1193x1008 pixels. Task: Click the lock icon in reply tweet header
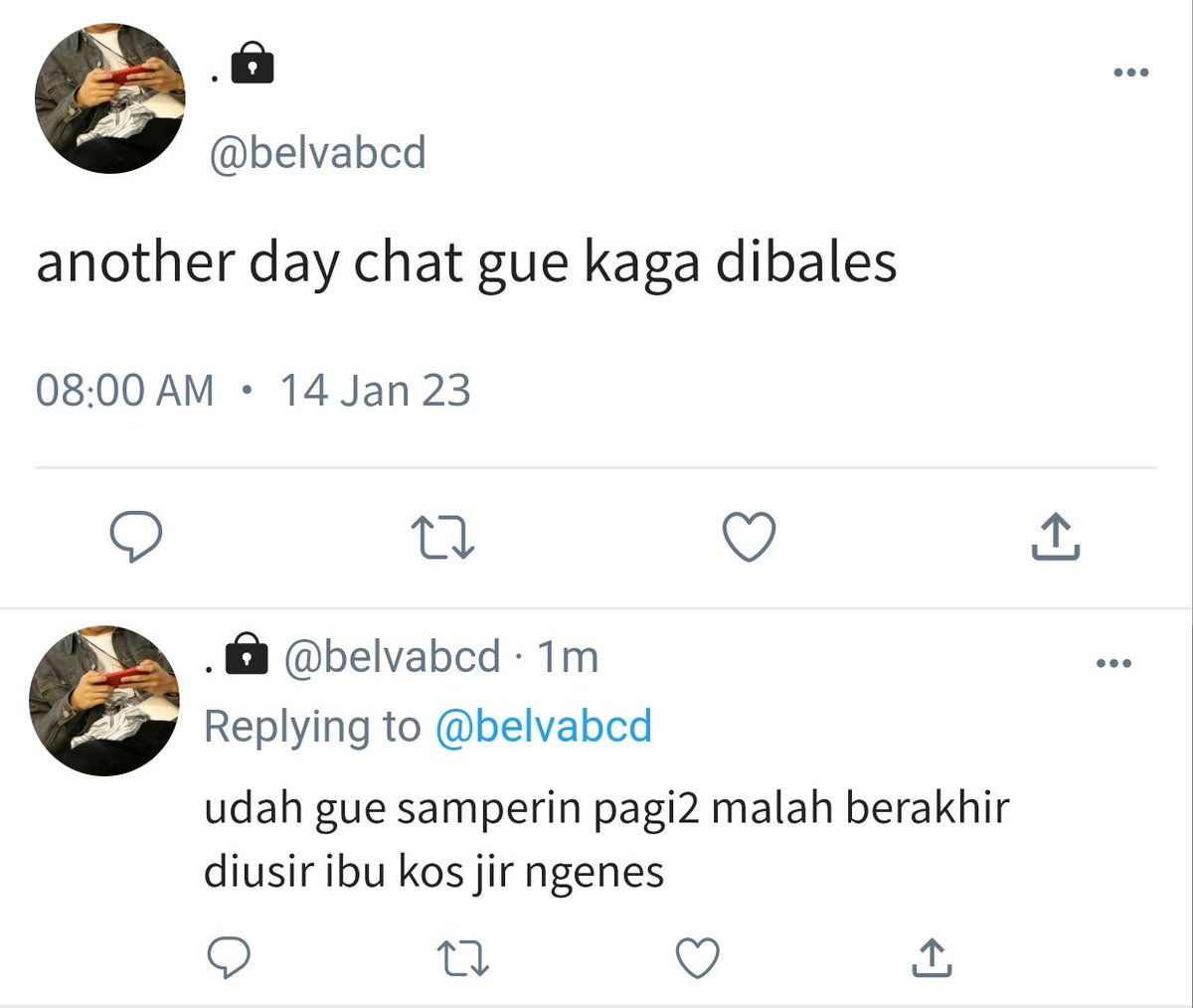pyautogui.click(x=248, y=654)
